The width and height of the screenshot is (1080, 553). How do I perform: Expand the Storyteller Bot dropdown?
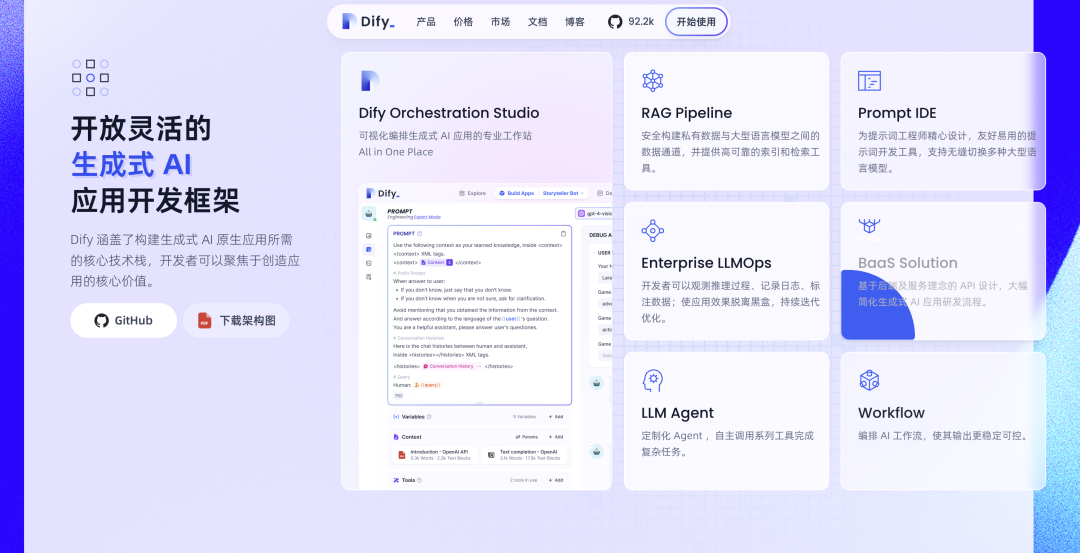pyautogui.click(x=563, y=194)
